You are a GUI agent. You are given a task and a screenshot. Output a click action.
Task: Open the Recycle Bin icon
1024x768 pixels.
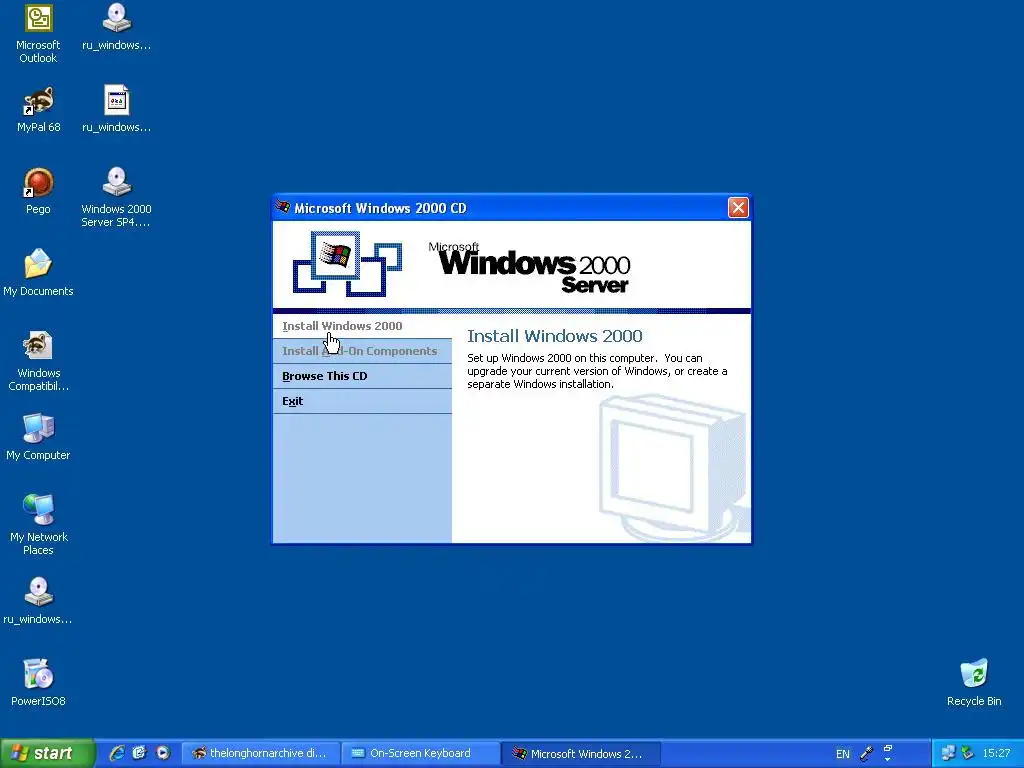click(974, 682)
